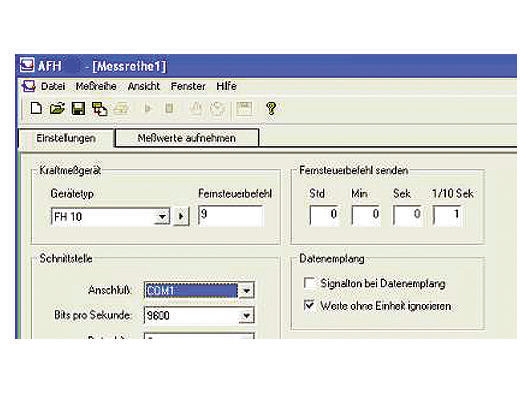Select the 1/10 Sek input box
Viewport: 531px width, 413px height.
(x=447, y=215)
